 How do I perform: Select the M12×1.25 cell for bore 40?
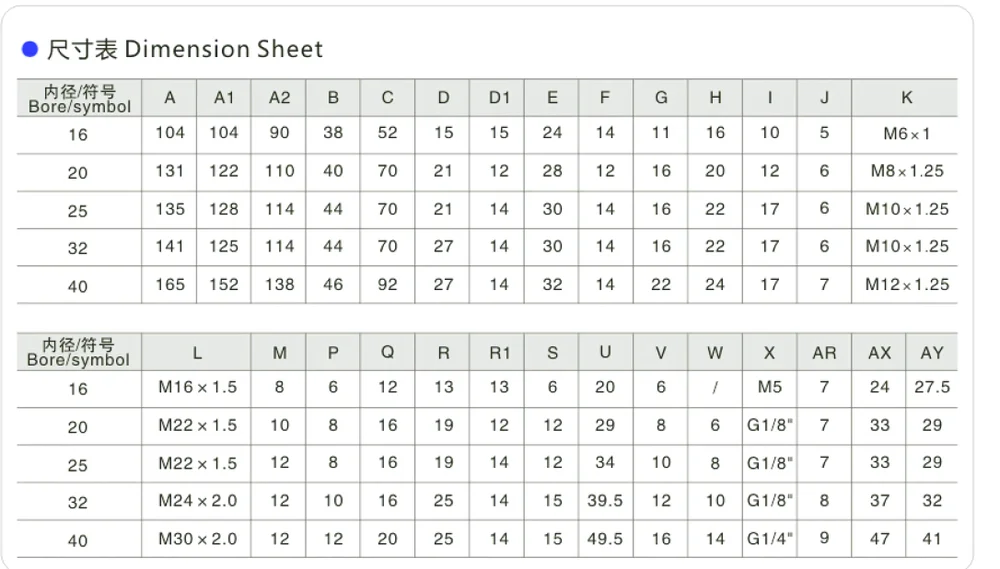(x=906, y=285)
